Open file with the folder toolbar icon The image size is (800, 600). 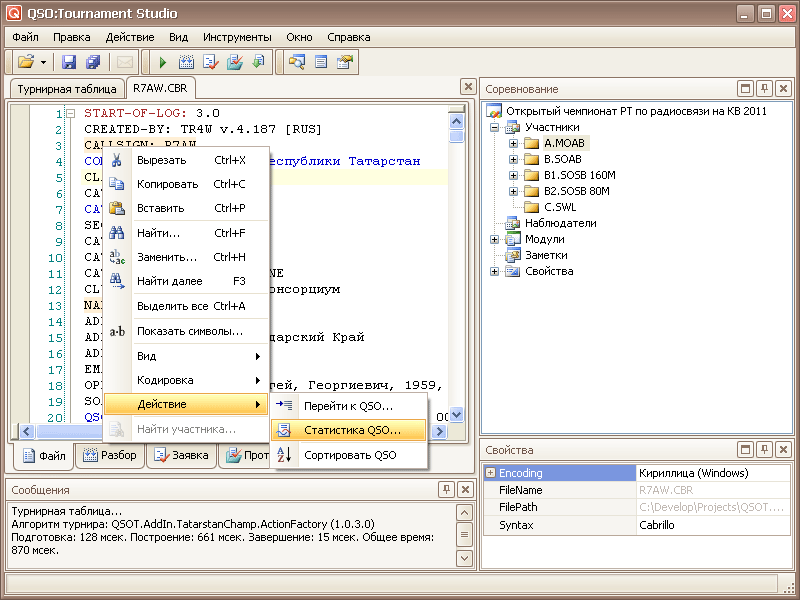[x=26, y=62]
